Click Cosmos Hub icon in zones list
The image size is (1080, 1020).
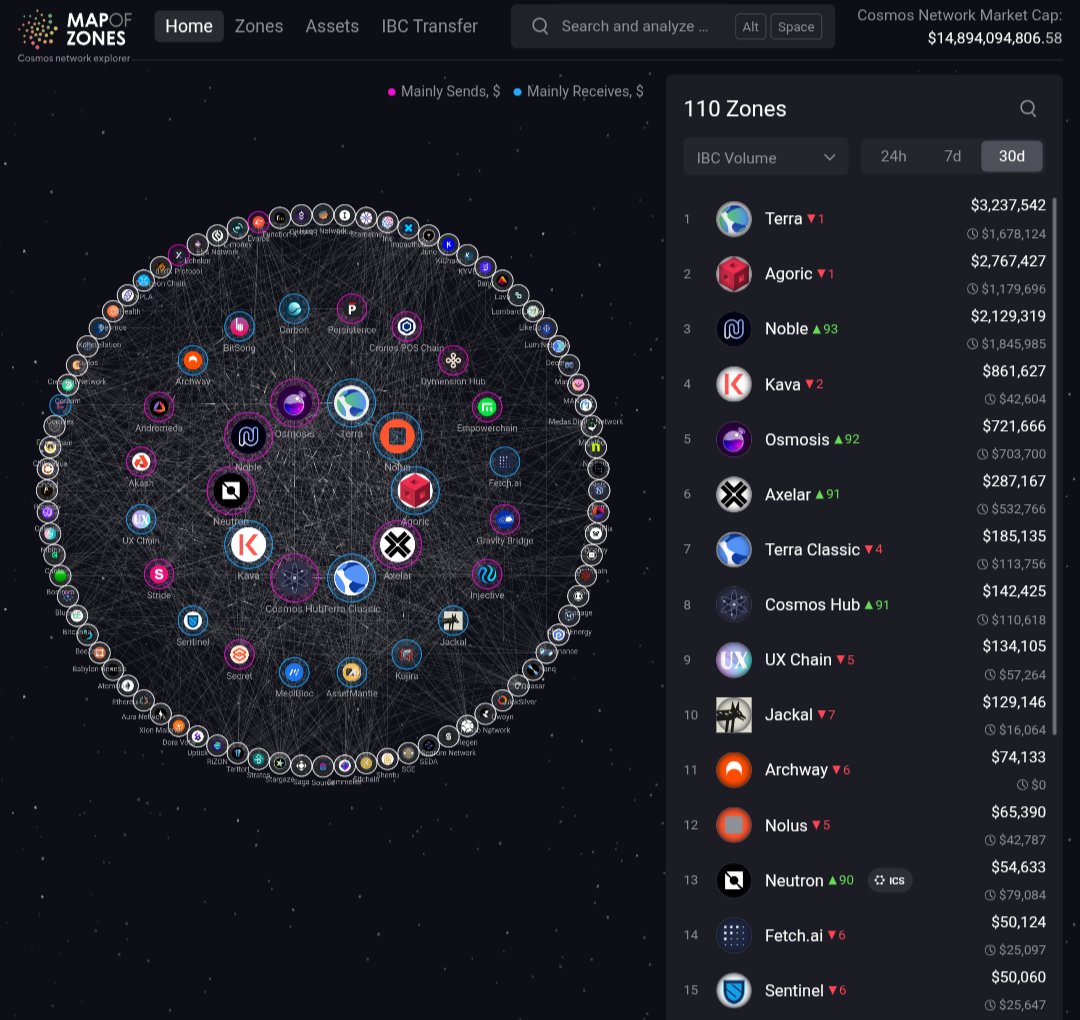pyautogui.click(x=734, y=605)
